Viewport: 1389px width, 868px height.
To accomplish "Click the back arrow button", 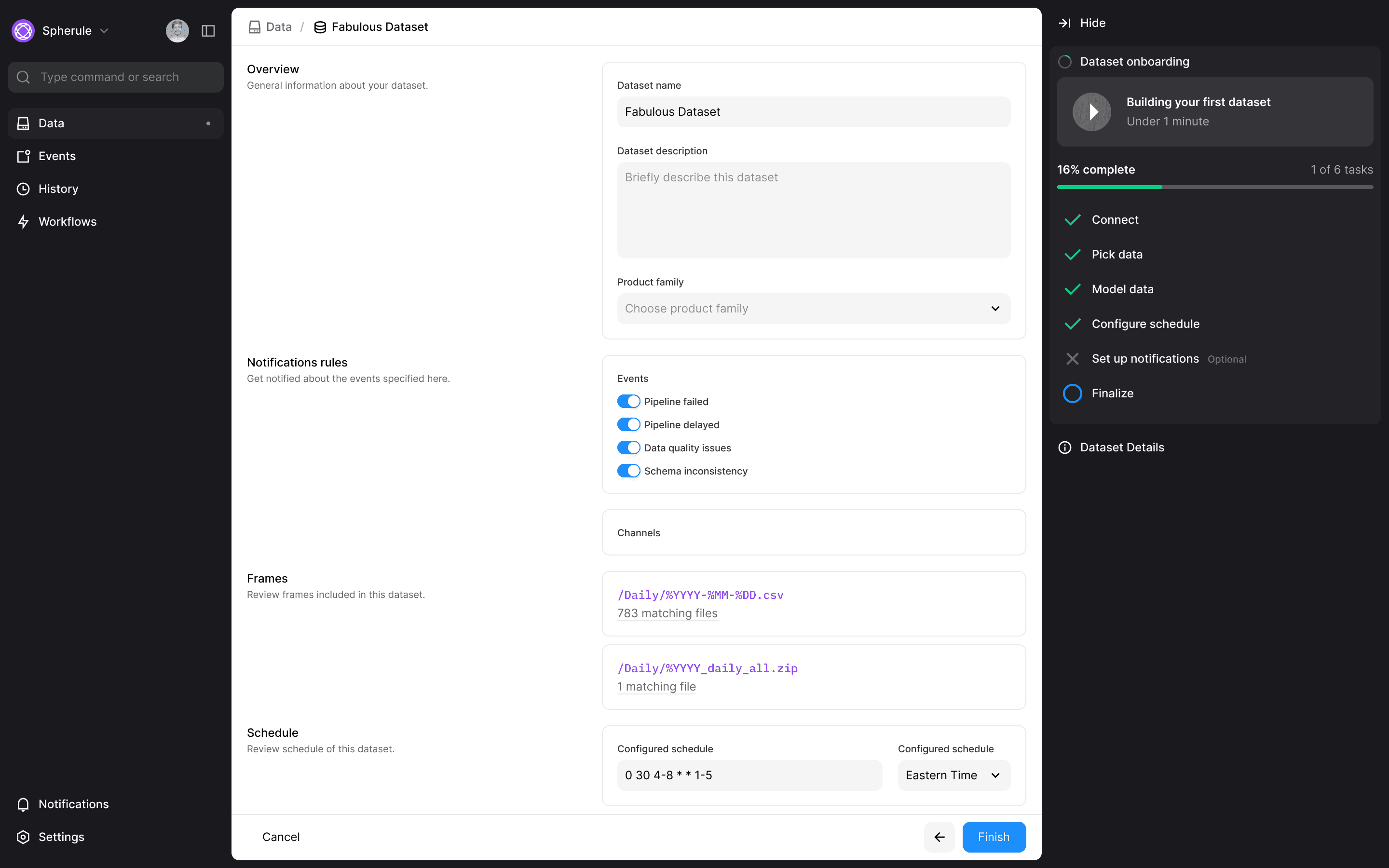I will click(939, 837).
